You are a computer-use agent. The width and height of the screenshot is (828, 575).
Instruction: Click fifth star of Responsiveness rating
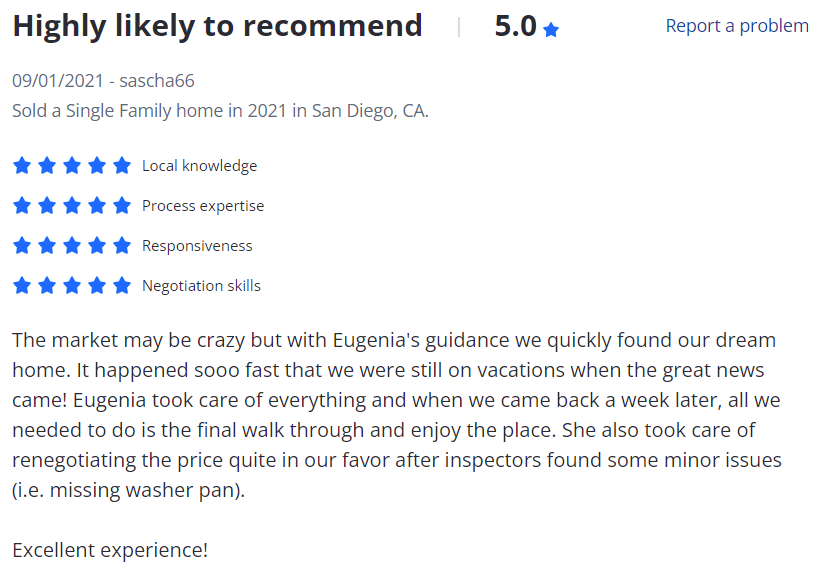pyautogui.click(x=122, y=246)
